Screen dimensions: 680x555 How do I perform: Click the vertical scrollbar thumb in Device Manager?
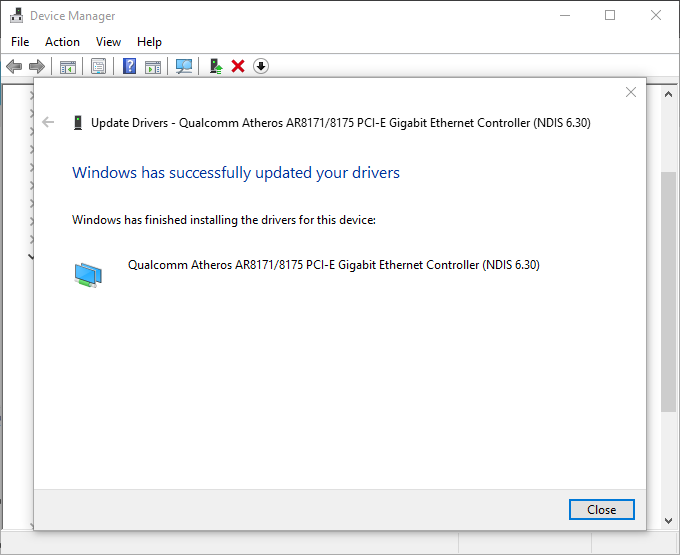(668, 291)
